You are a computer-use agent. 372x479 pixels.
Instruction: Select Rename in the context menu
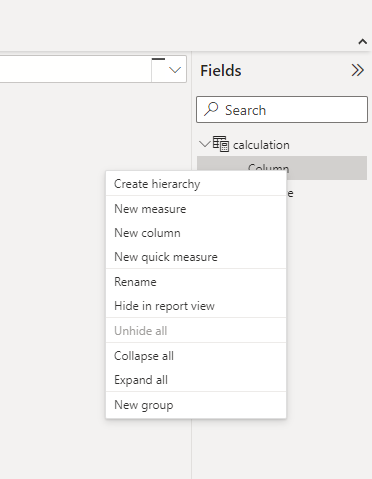(196, 282)
